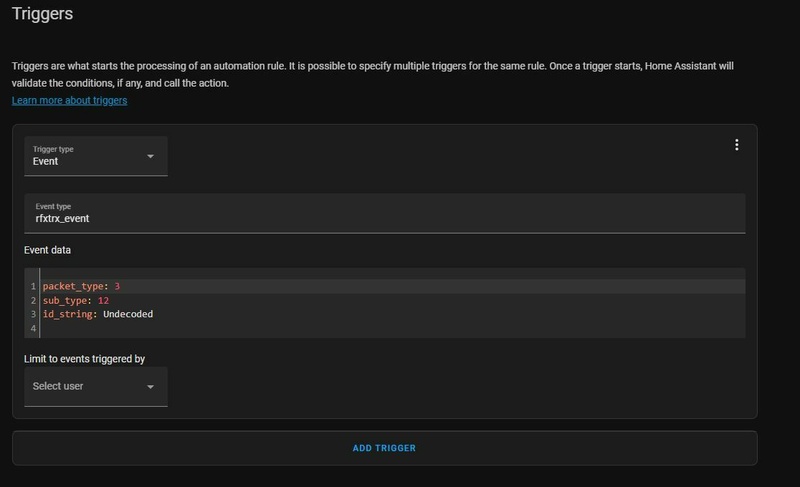Place cursor on the id_string key
Image resolution: width=800 pixels, height=487 pixels.
(69, 314)
